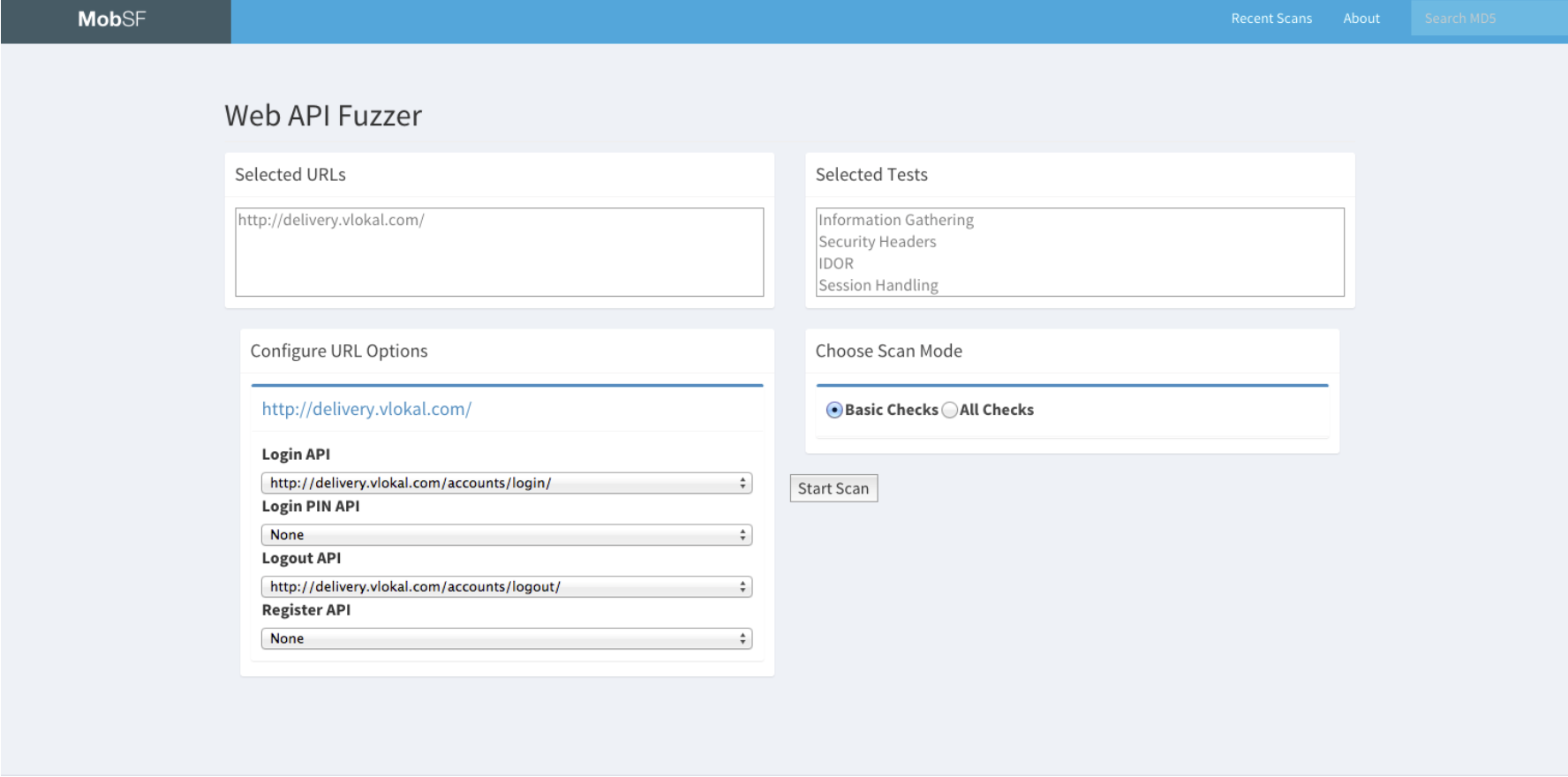Open the Login API dropdown
This screenshot has height=777, width=1568.
[506, 483]
